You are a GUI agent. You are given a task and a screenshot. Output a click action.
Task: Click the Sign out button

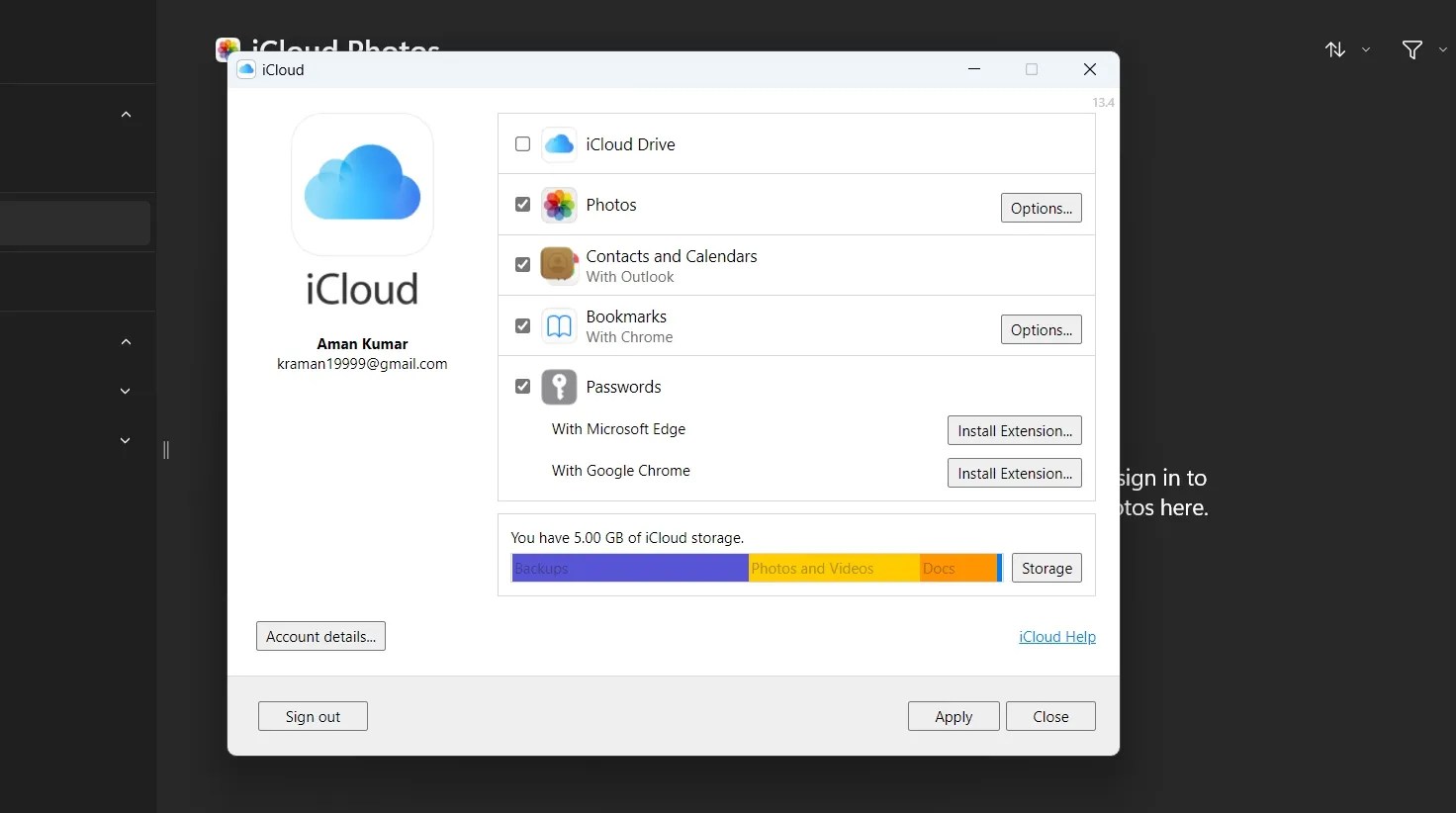313,716
